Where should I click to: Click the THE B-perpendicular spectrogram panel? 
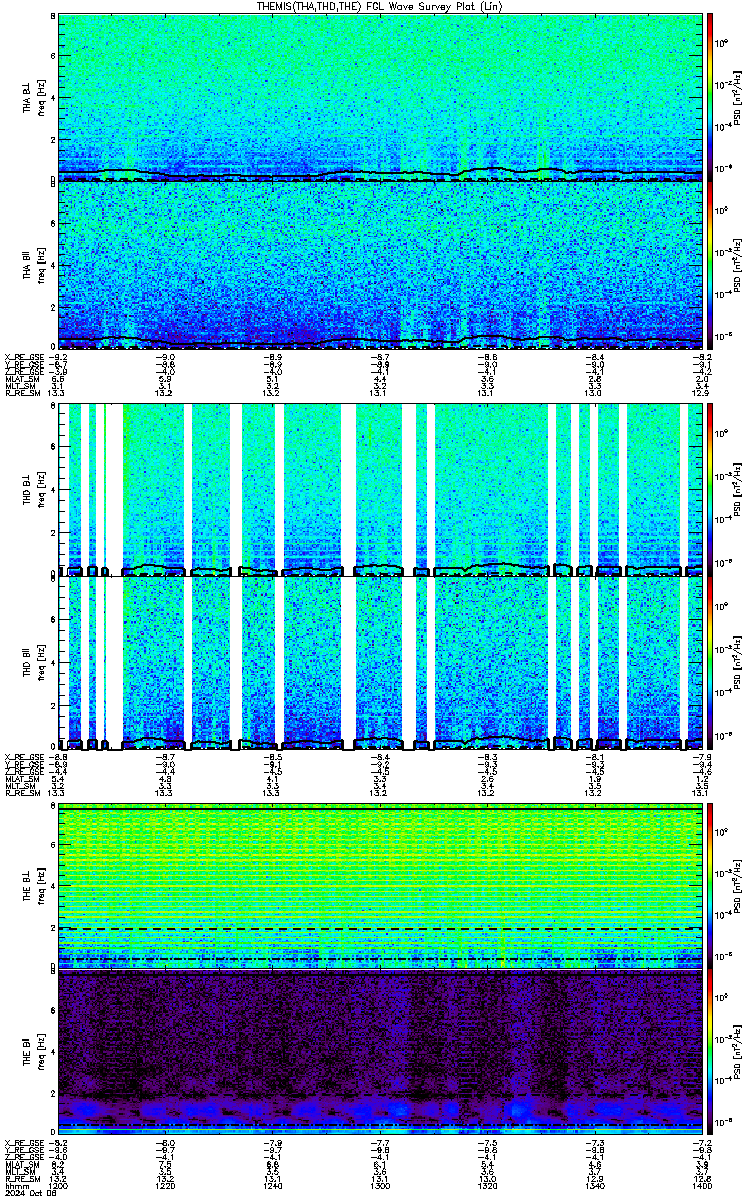click(x=381, y=886)
